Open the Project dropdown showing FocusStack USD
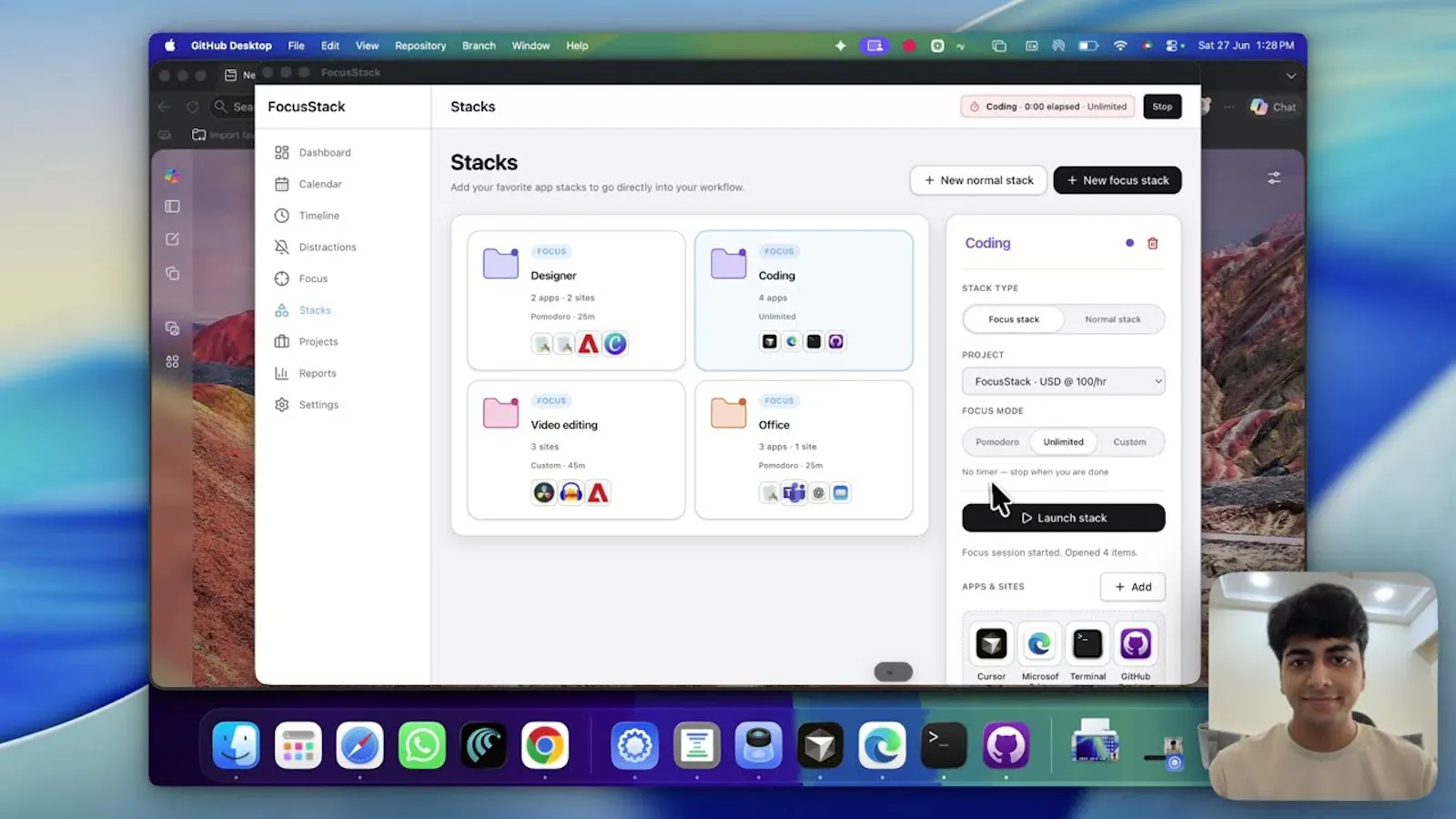This screenshot has height=819, width=1456. pyautogui.click(x=1063, y=381)
